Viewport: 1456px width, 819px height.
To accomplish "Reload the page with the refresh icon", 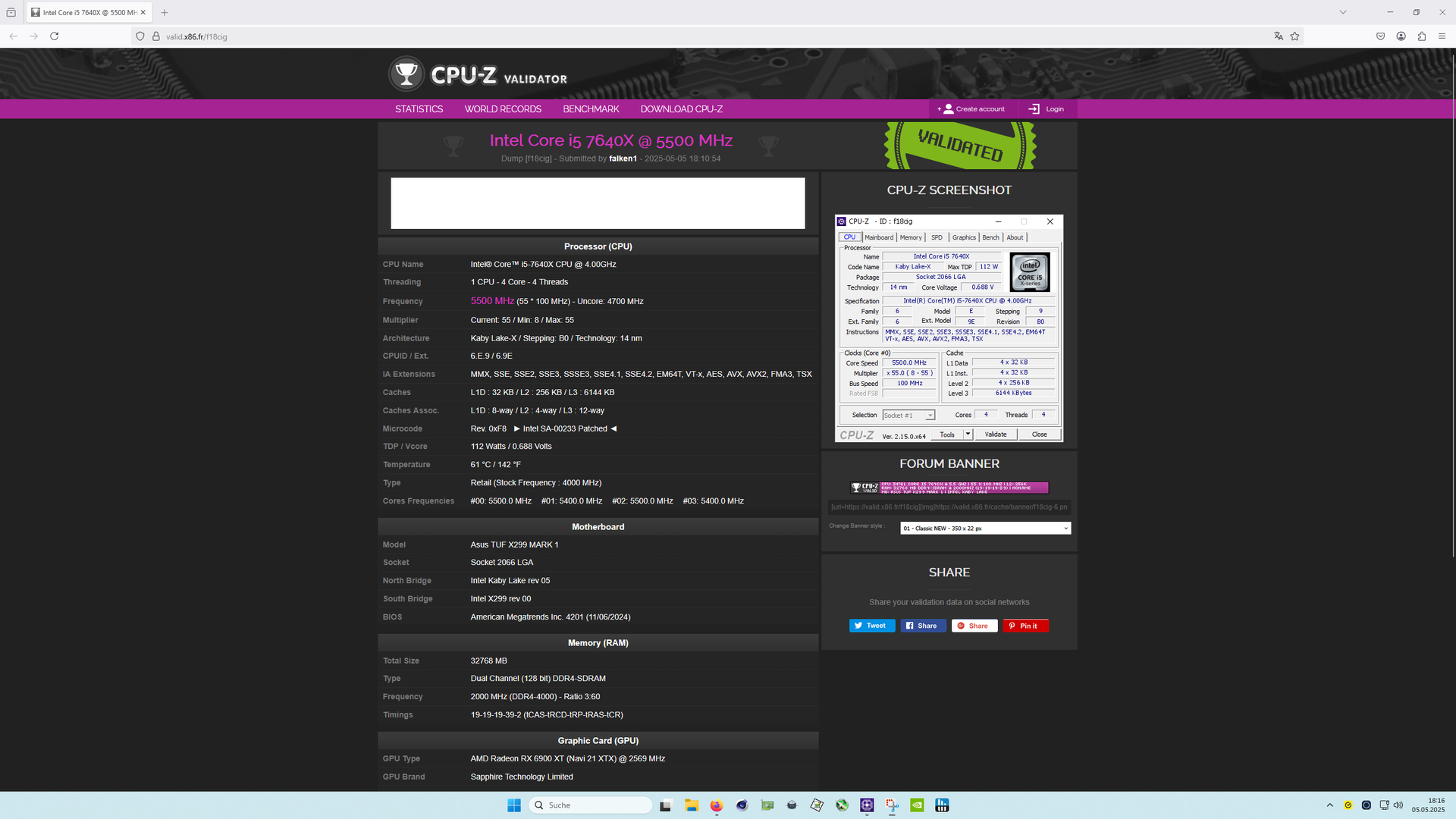I will (55, 36).
